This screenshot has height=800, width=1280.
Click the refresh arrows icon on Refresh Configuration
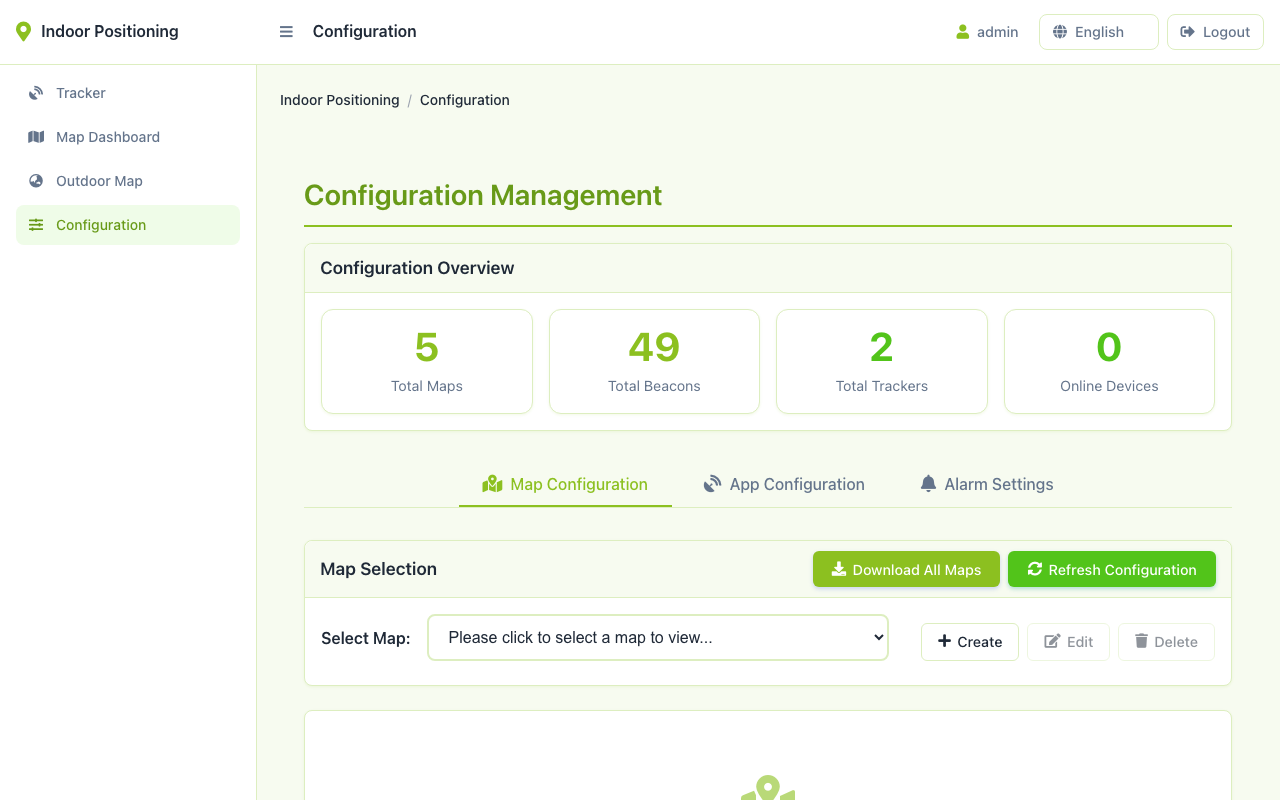[1035, 569]
